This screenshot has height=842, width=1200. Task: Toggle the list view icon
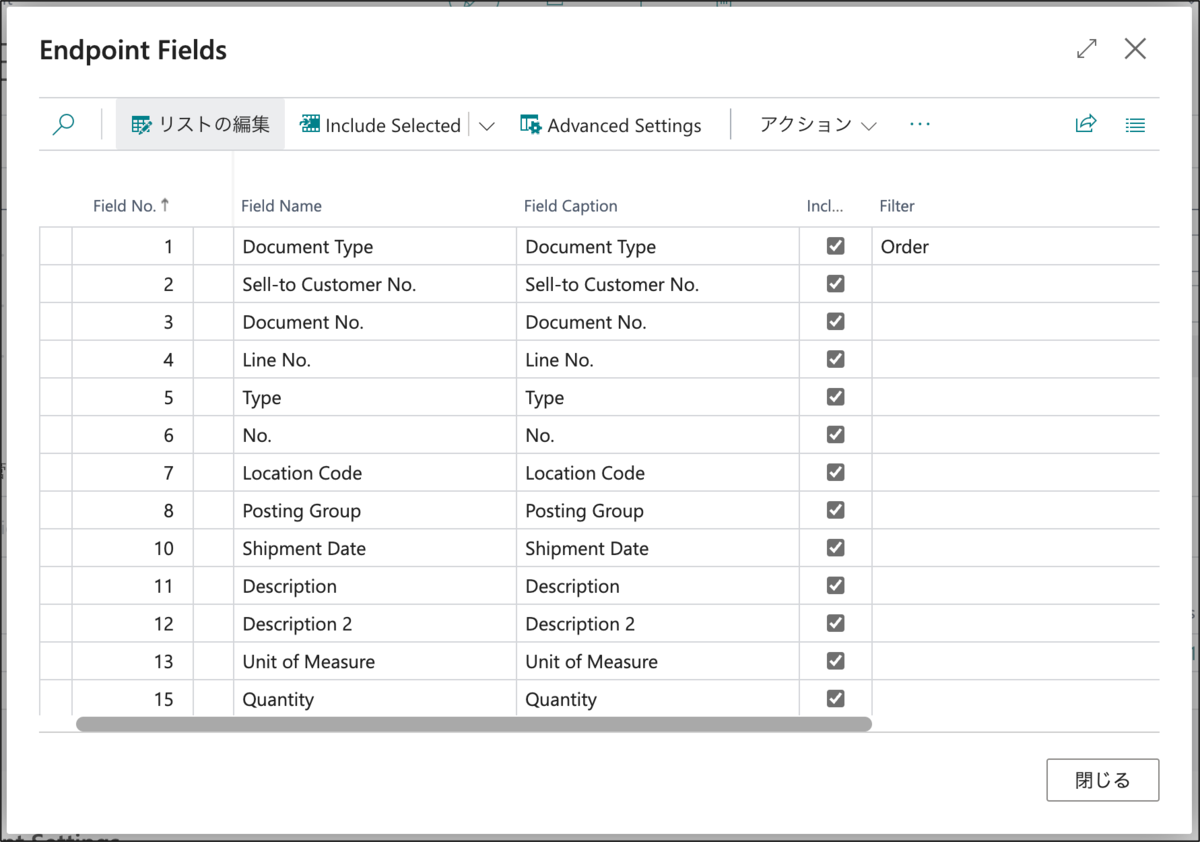(1135, 125)
